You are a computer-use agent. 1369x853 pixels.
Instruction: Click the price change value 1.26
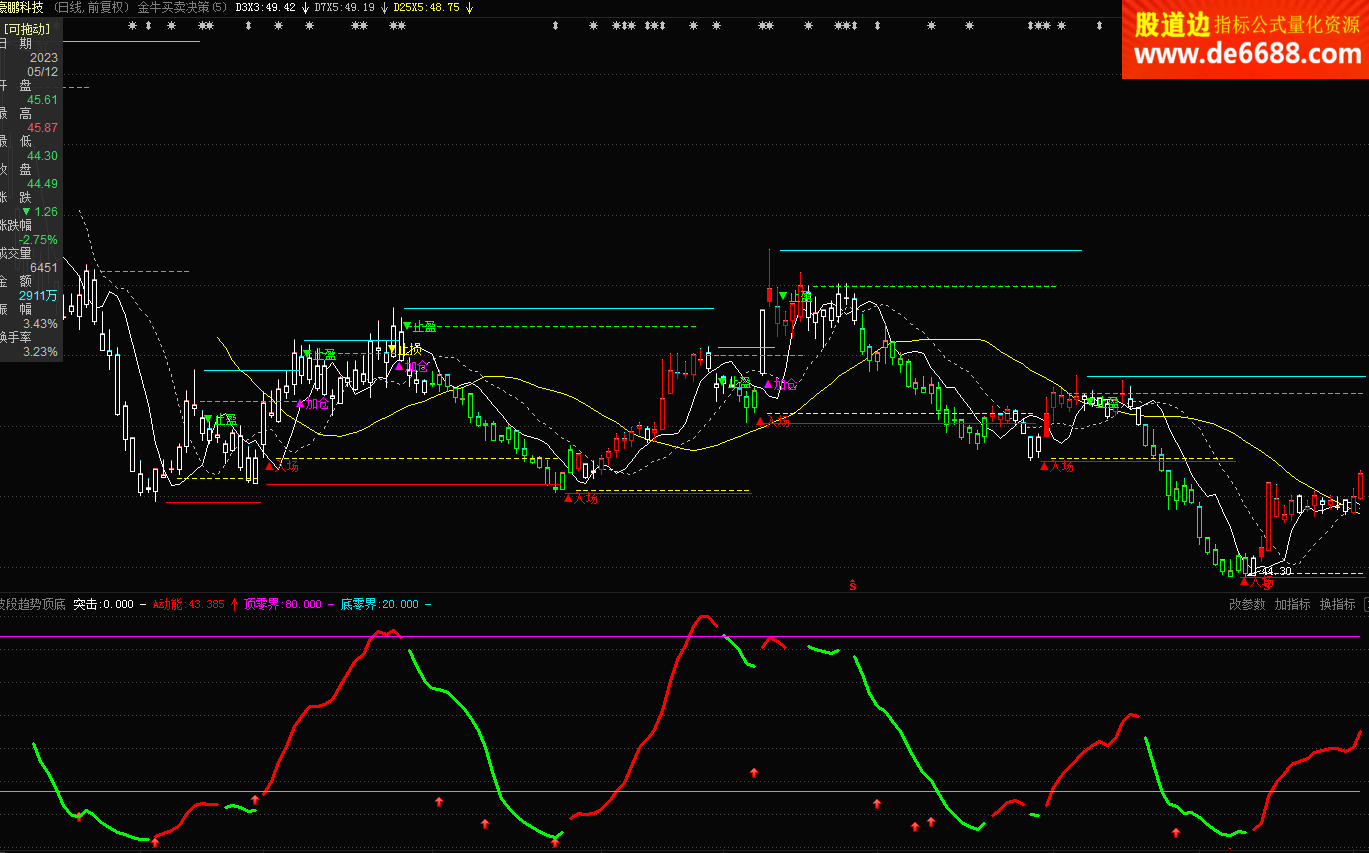point(46,212)
